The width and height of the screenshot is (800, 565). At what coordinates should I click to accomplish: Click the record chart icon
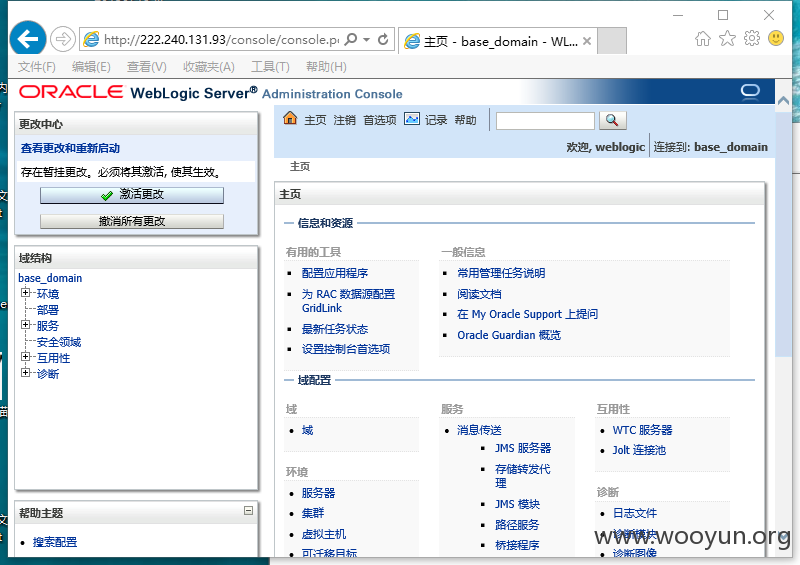coord(412,119)
